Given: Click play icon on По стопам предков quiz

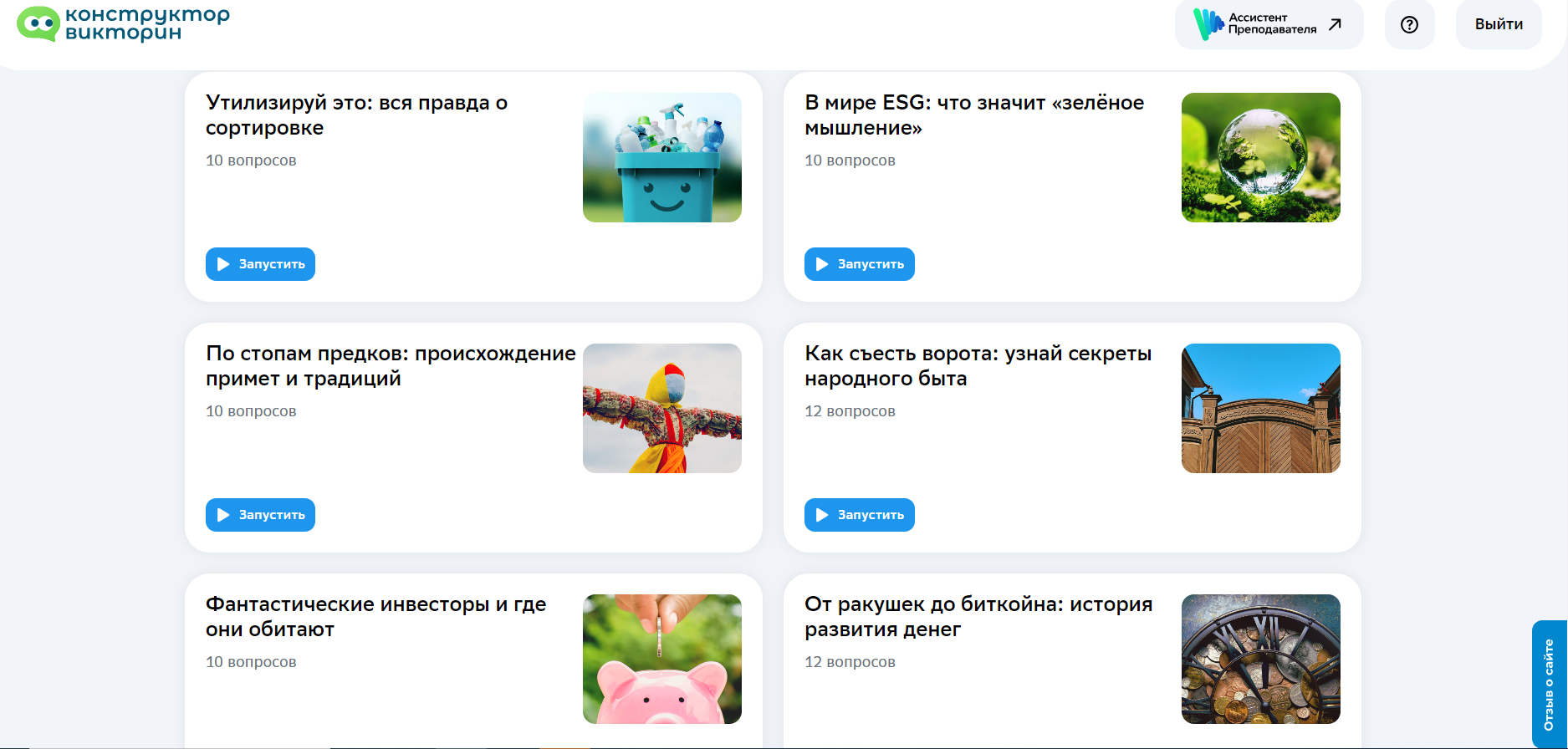Looking at the screenshot, I should pos(223,515).
